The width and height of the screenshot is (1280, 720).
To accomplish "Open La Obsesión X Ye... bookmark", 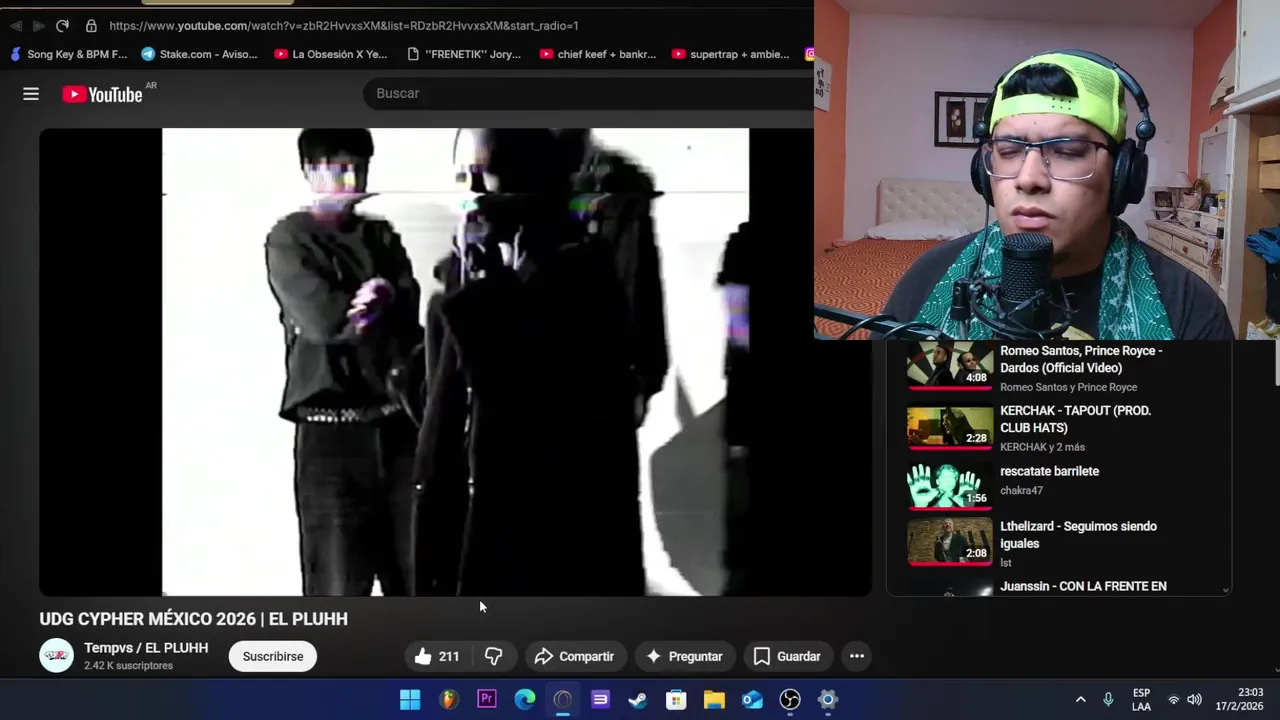I will click(x=330, y=54).
